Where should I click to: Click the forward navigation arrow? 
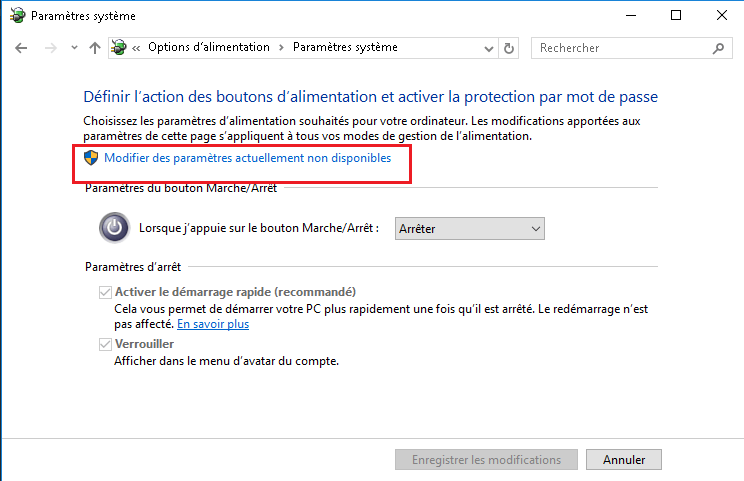(51, 48)
